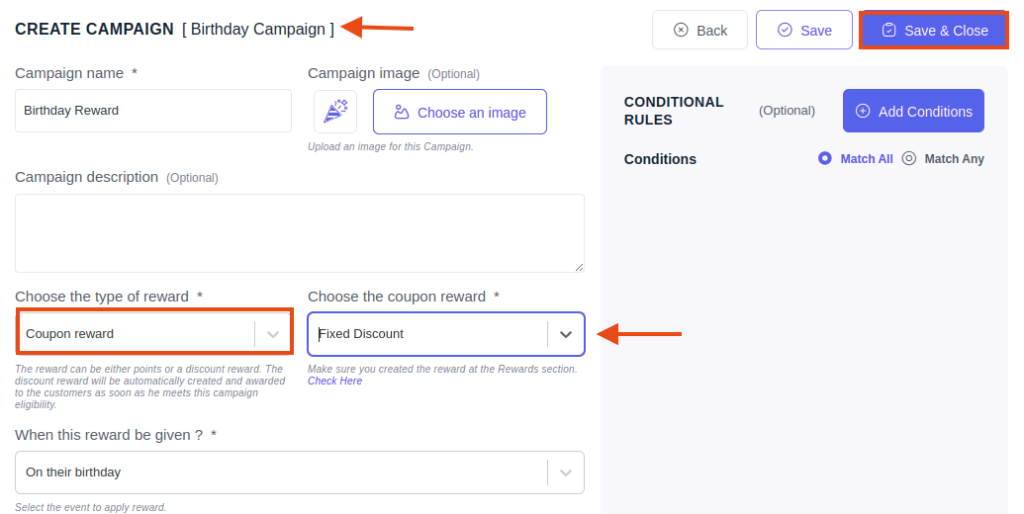
Task: Go back using the Back button
Action: pos(699,30)
